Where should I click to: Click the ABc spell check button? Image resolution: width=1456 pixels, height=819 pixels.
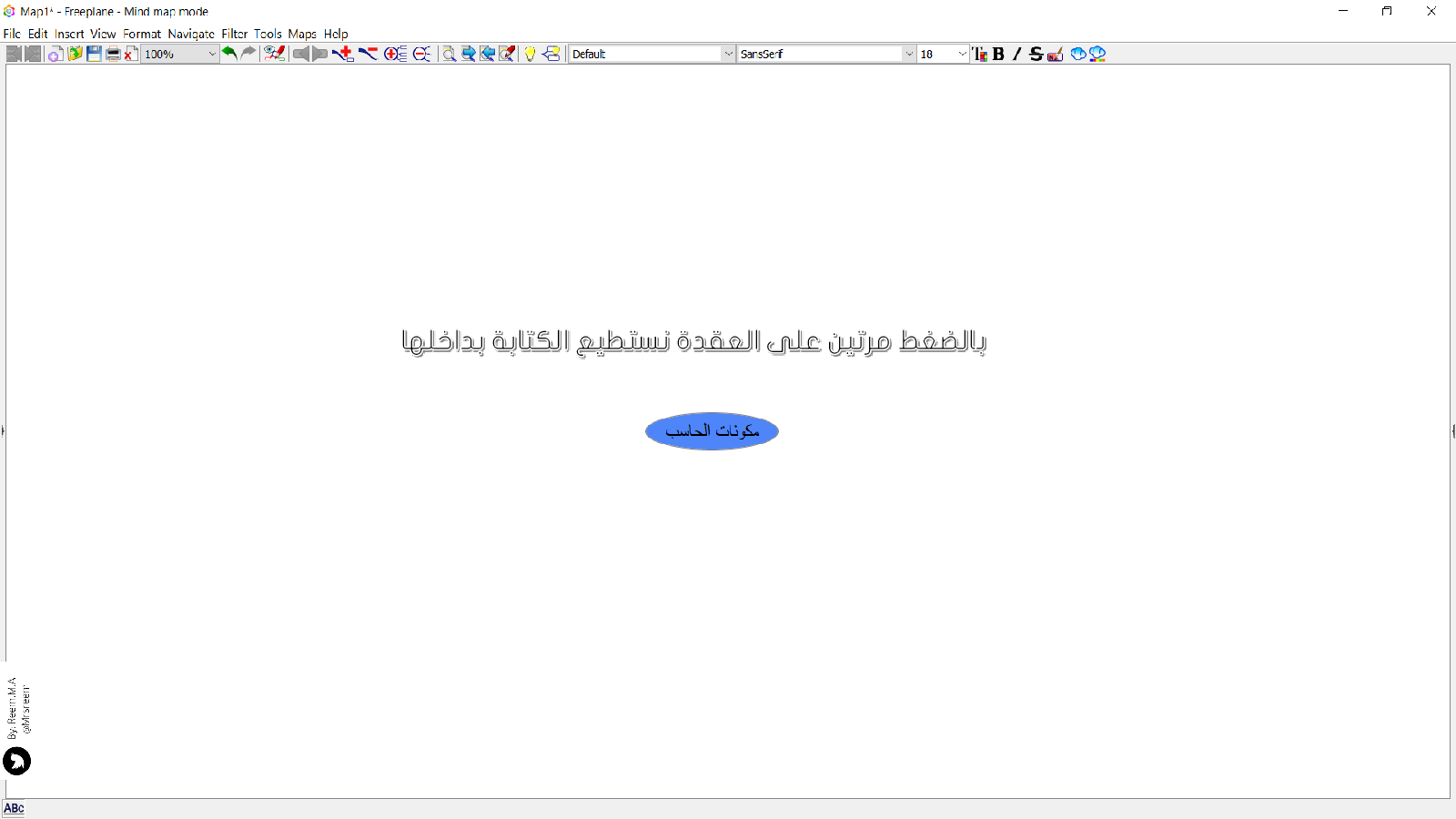[x=14, y=808]
